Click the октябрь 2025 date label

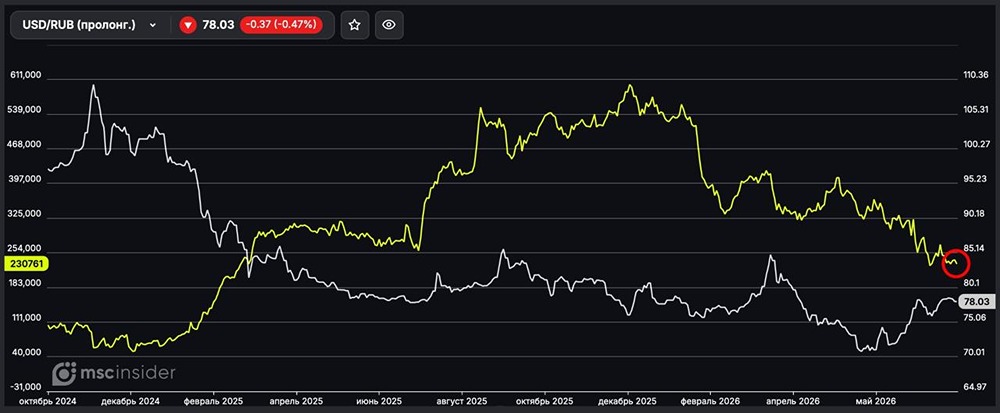(x=545, y=402)
